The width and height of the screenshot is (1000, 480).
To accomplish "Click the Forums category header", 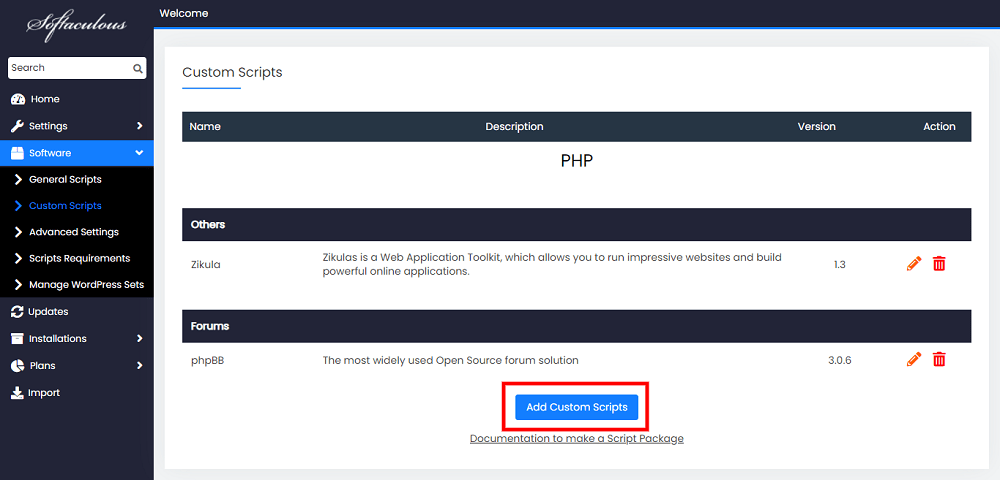I will tap(577, 326).
